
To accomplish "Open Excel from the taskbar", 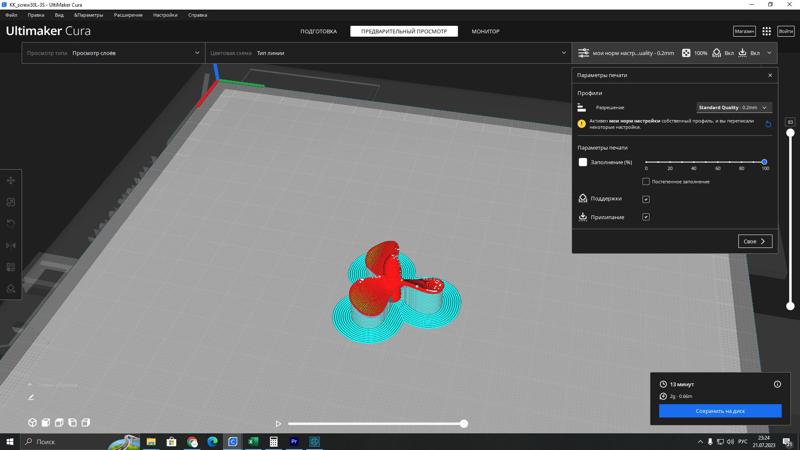I will click(253, 441).
